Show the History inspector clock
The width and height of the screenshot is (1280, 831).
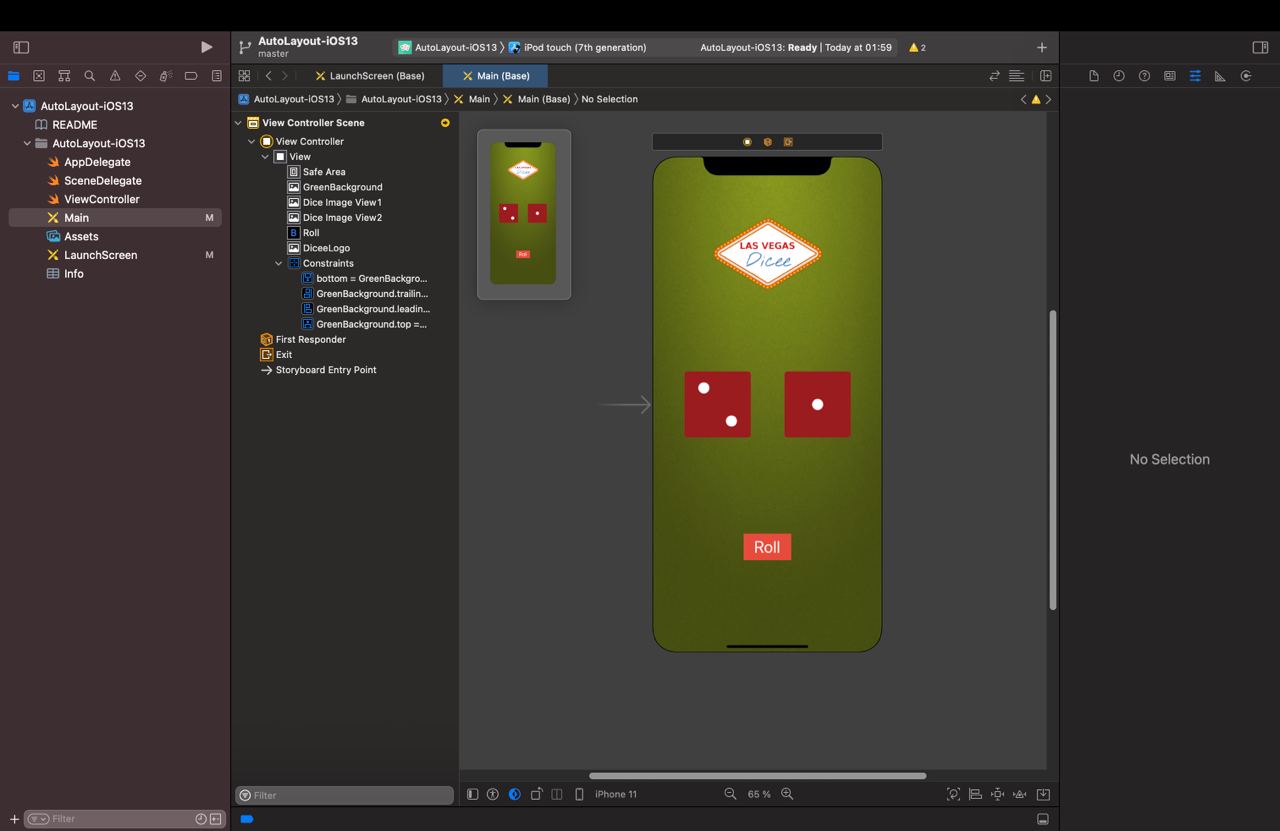tap(1119, 76)
